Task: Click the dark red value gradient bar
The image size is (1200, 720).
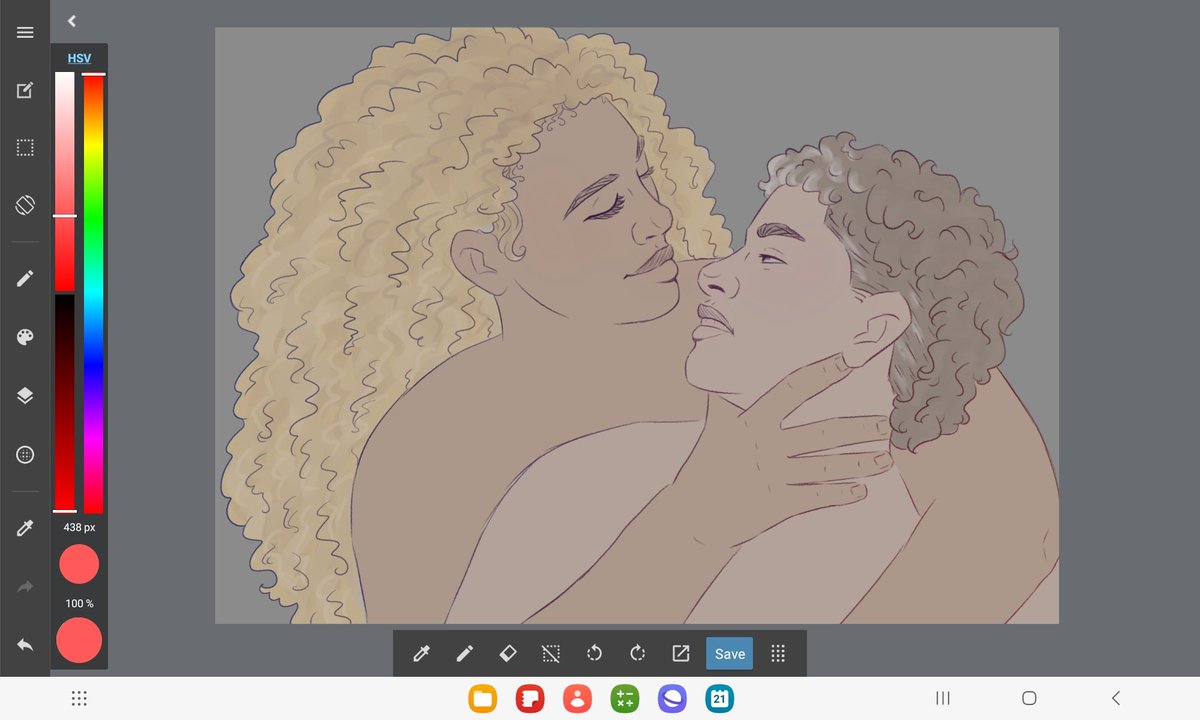Action: point(64,403)
